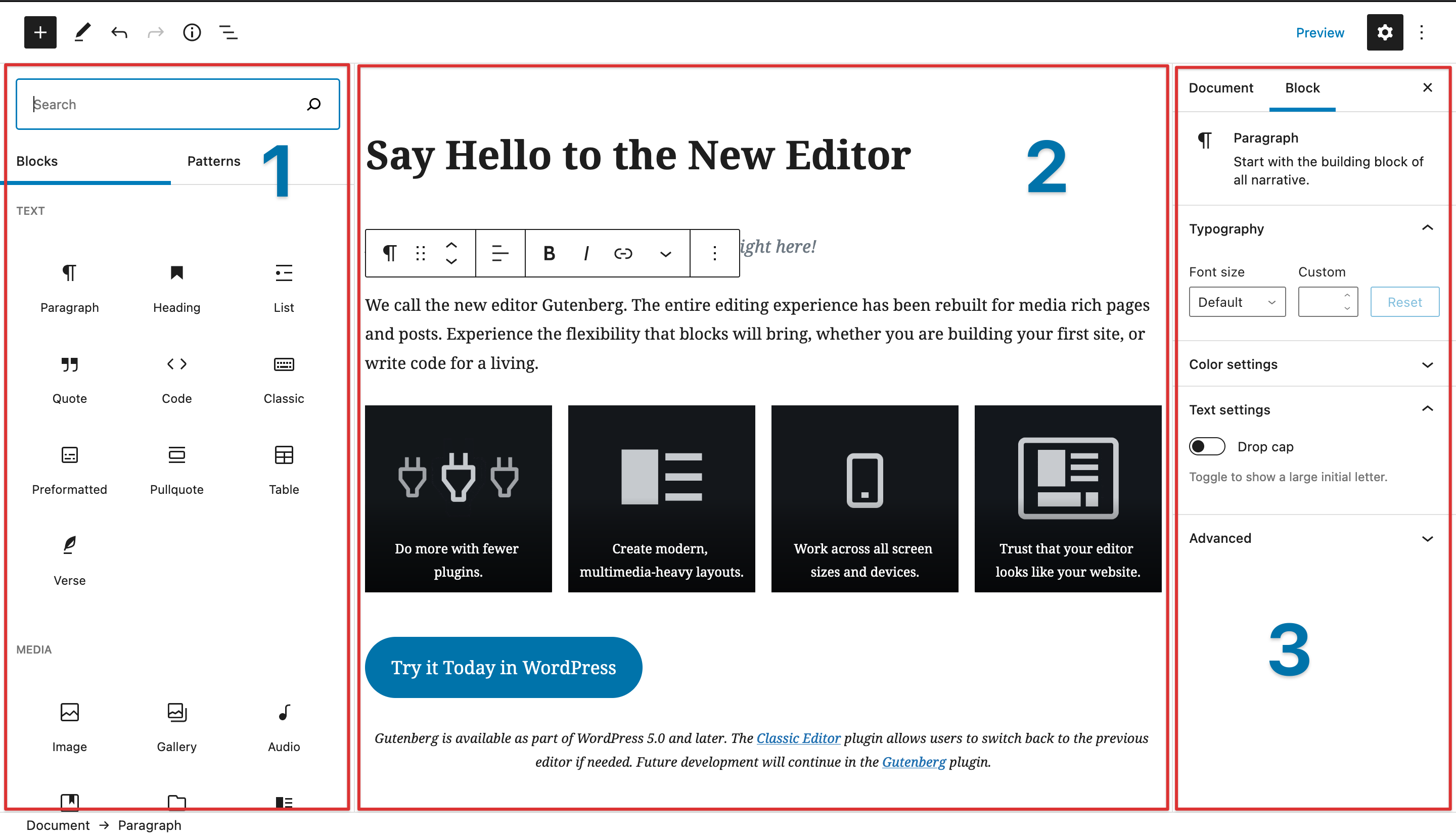Click the Try it Today in WordPress button
The width and height of the screenshot is (1456, 837).
pyautogui.click(x=504, y=667)
